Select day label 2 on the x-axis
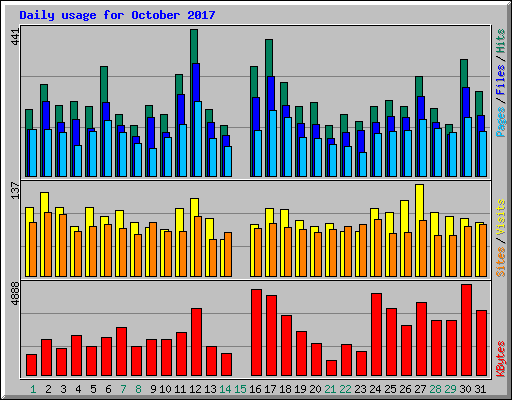Viewport: 512px width, 400px height. 48,389
